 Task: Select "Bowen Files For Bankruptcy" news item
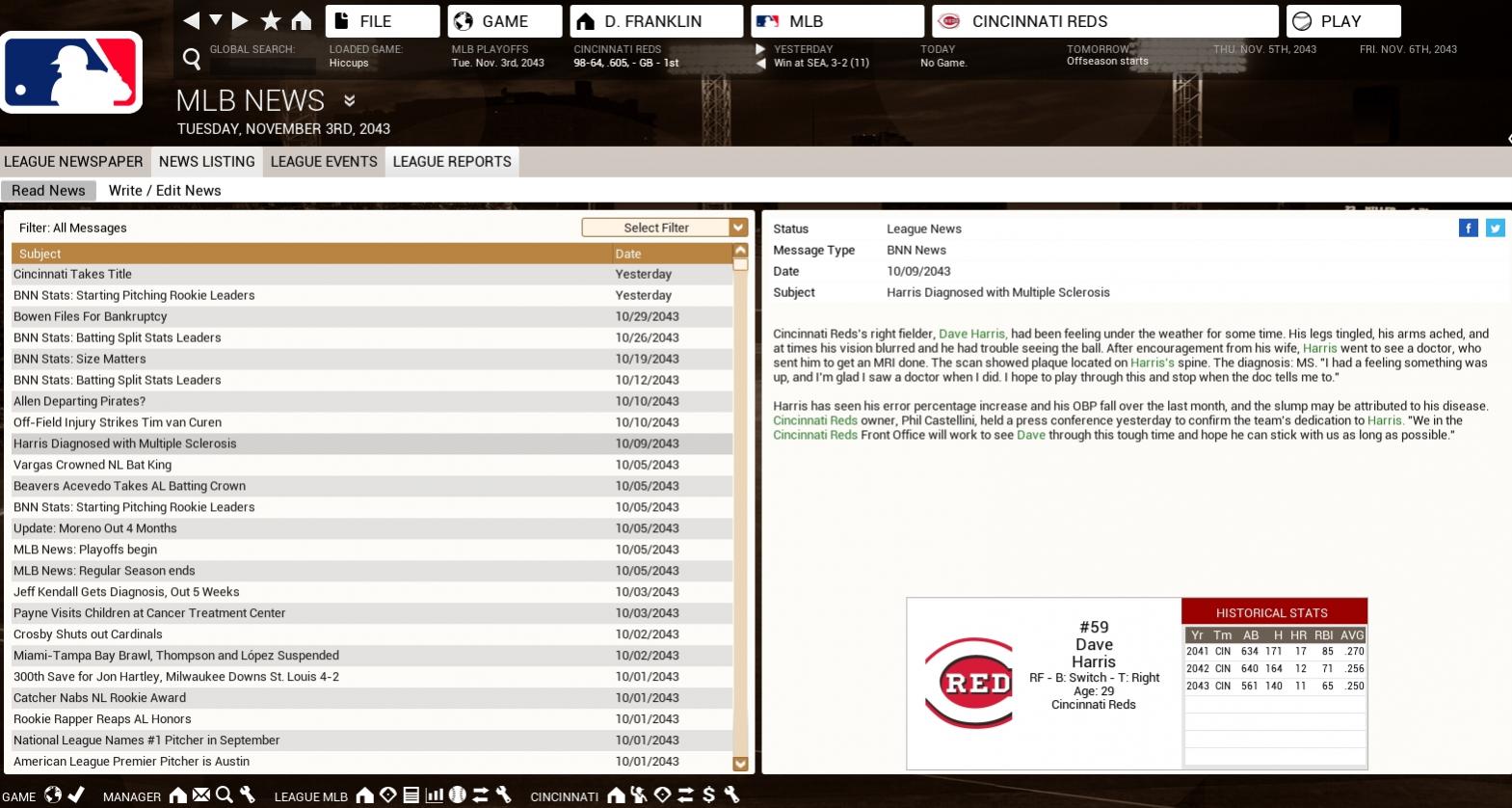click(x=91, y=316)
